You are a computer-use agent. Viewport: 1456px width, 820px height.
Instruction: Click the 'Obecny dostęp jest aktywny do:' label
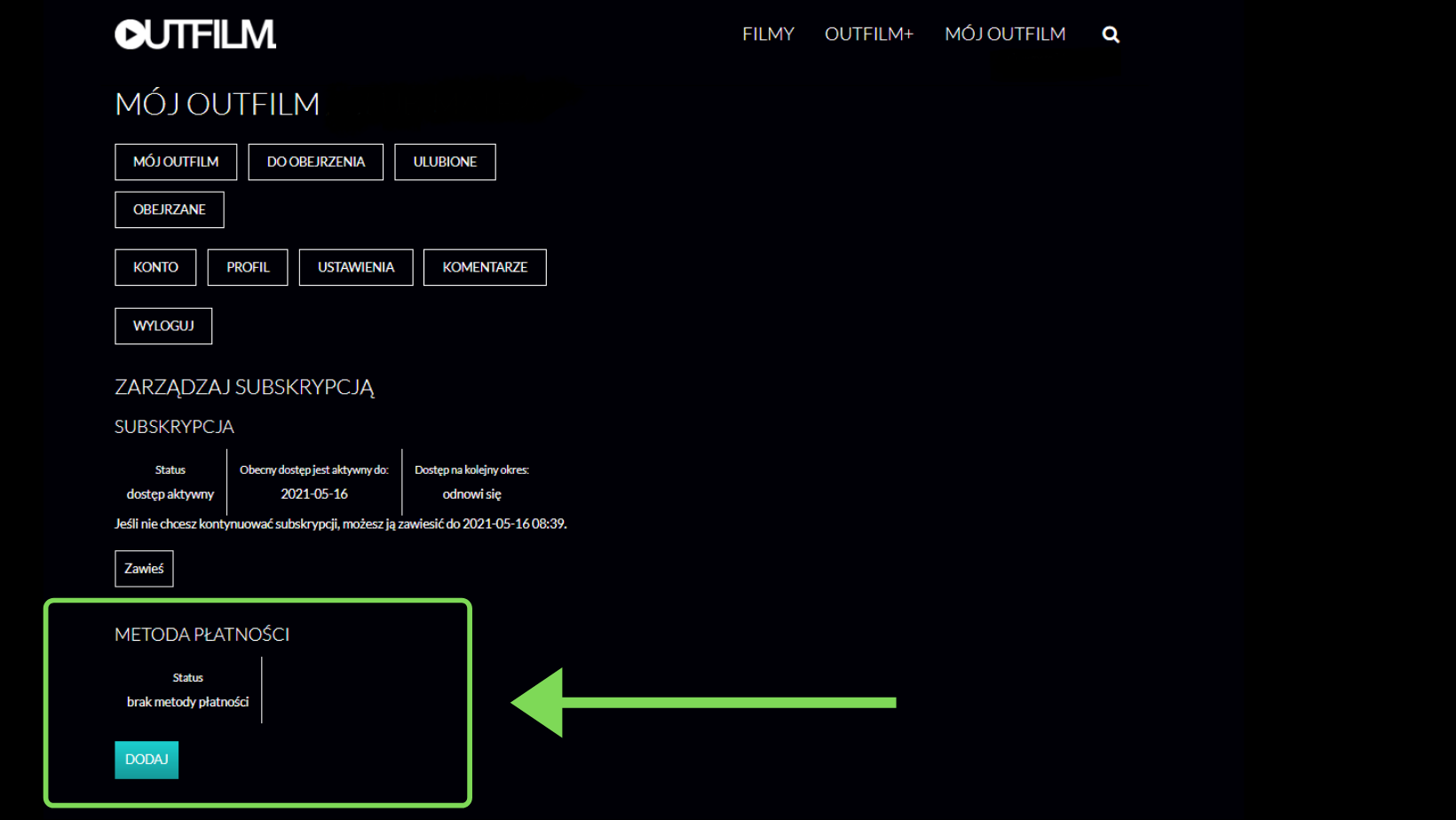coord(314,470)
